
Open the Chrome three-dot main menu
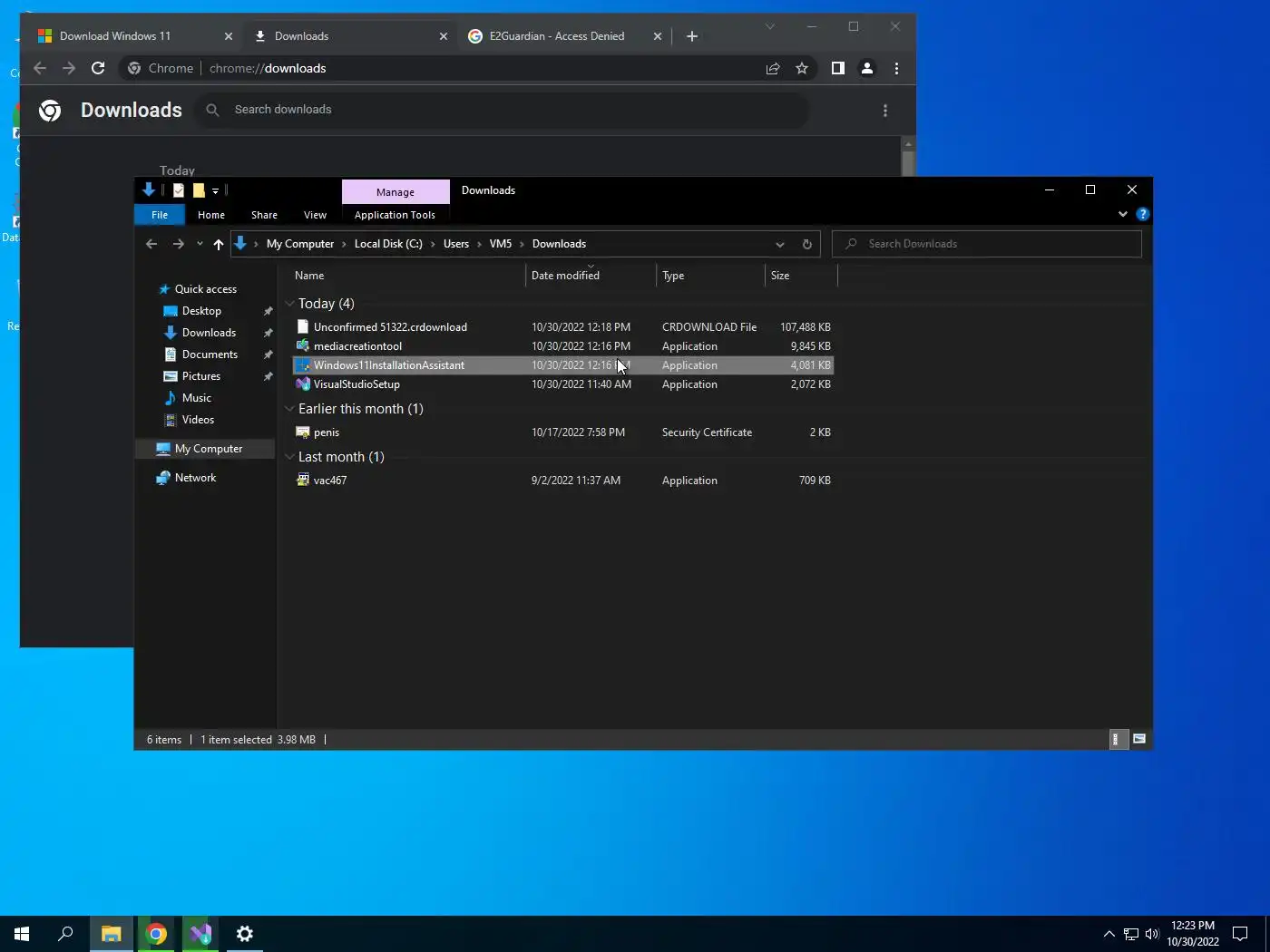click(896, 68)
